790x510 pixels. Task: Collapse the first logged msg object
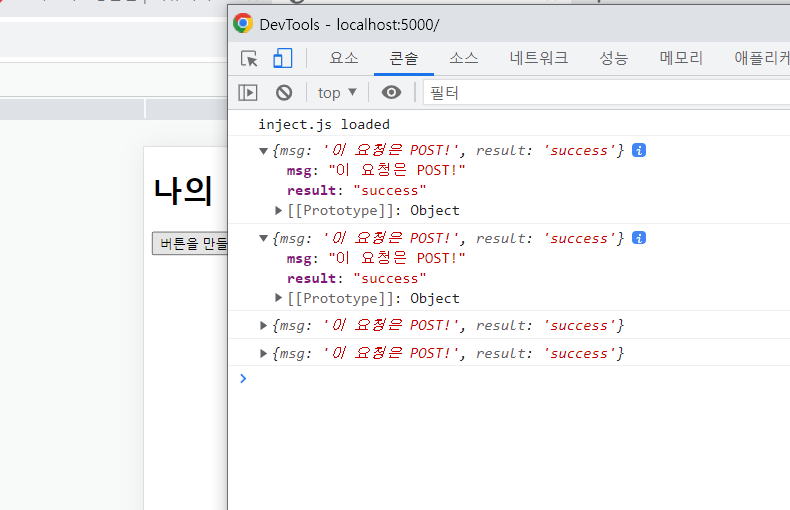pyautogui.click(x=263, y=151)
